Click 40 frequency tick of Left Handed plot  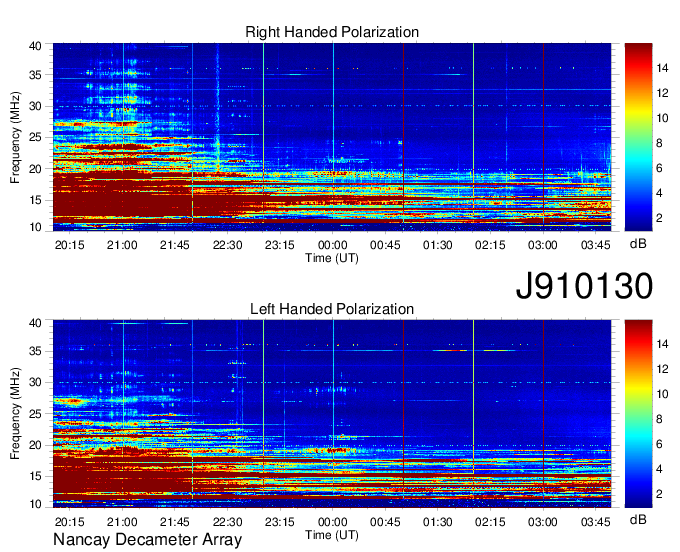coord(36,323)
